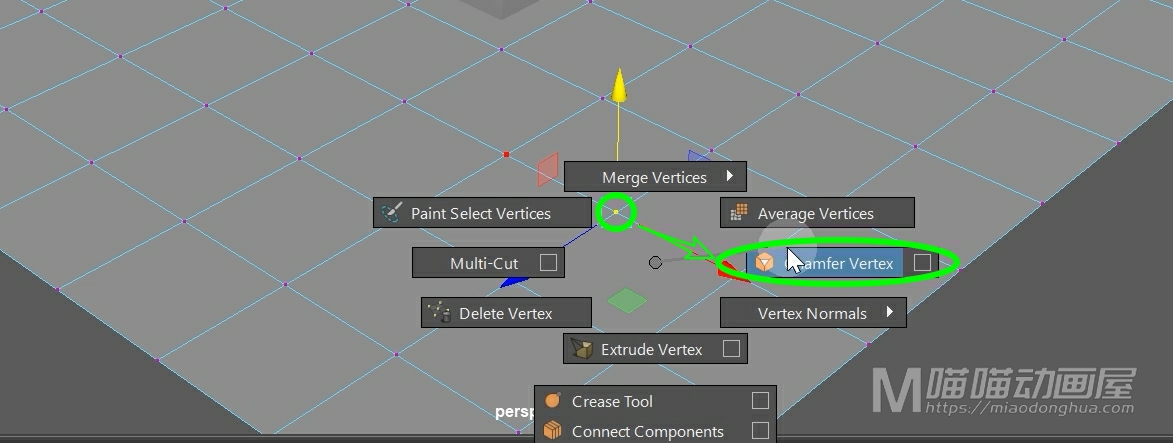Click the Average Vertices grid icon
Viewport: 1173px width, 443px height.
coord(738,213)
